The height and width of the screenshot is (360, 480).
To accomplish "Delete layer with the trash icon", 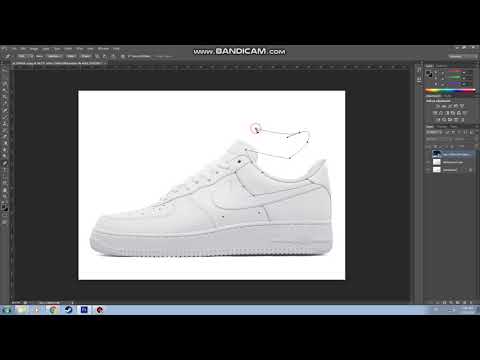I will pyautogui.click(x=471, y=302).
